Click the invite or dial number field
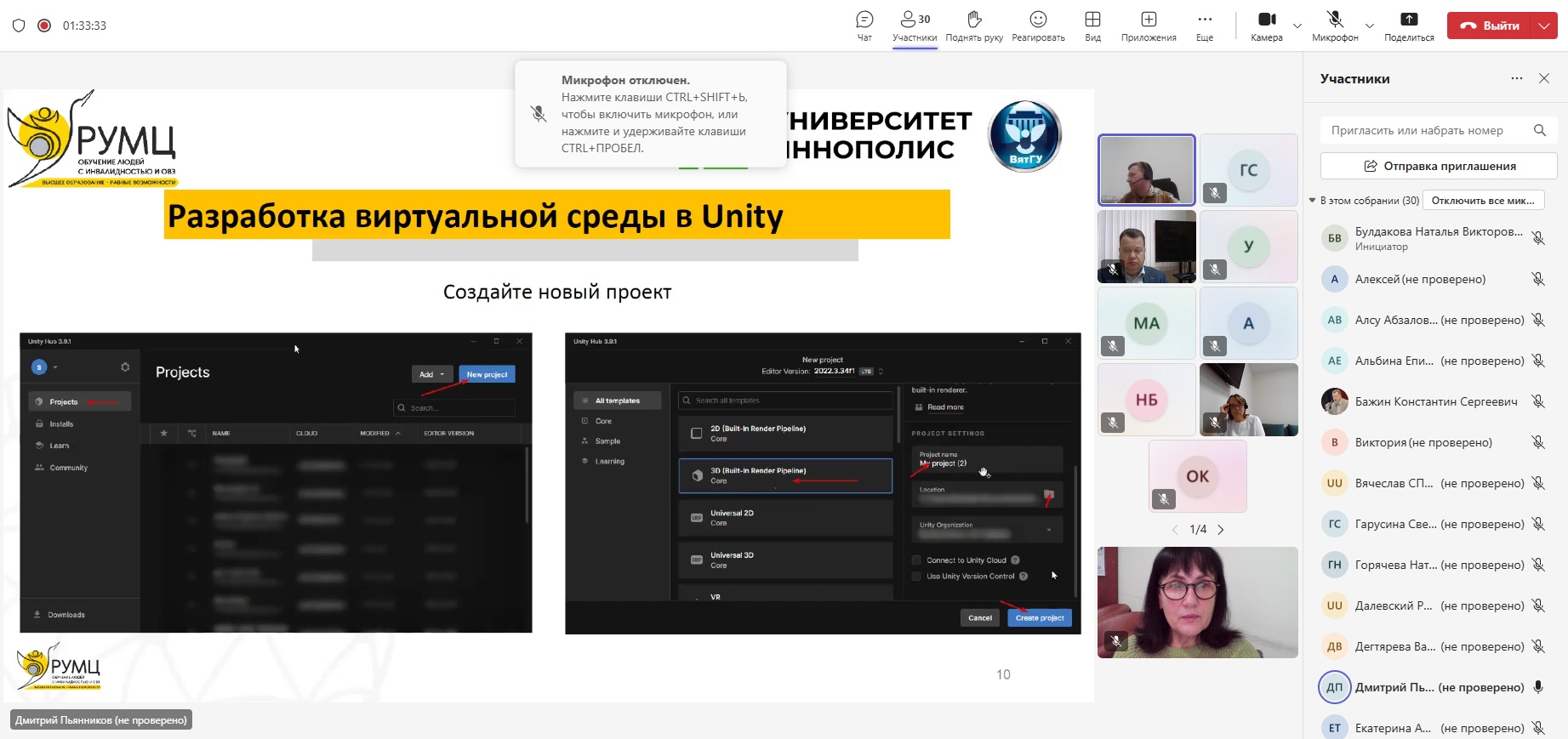The image size is (1568, 739). pyautogui.click(x=1439, y=130)
